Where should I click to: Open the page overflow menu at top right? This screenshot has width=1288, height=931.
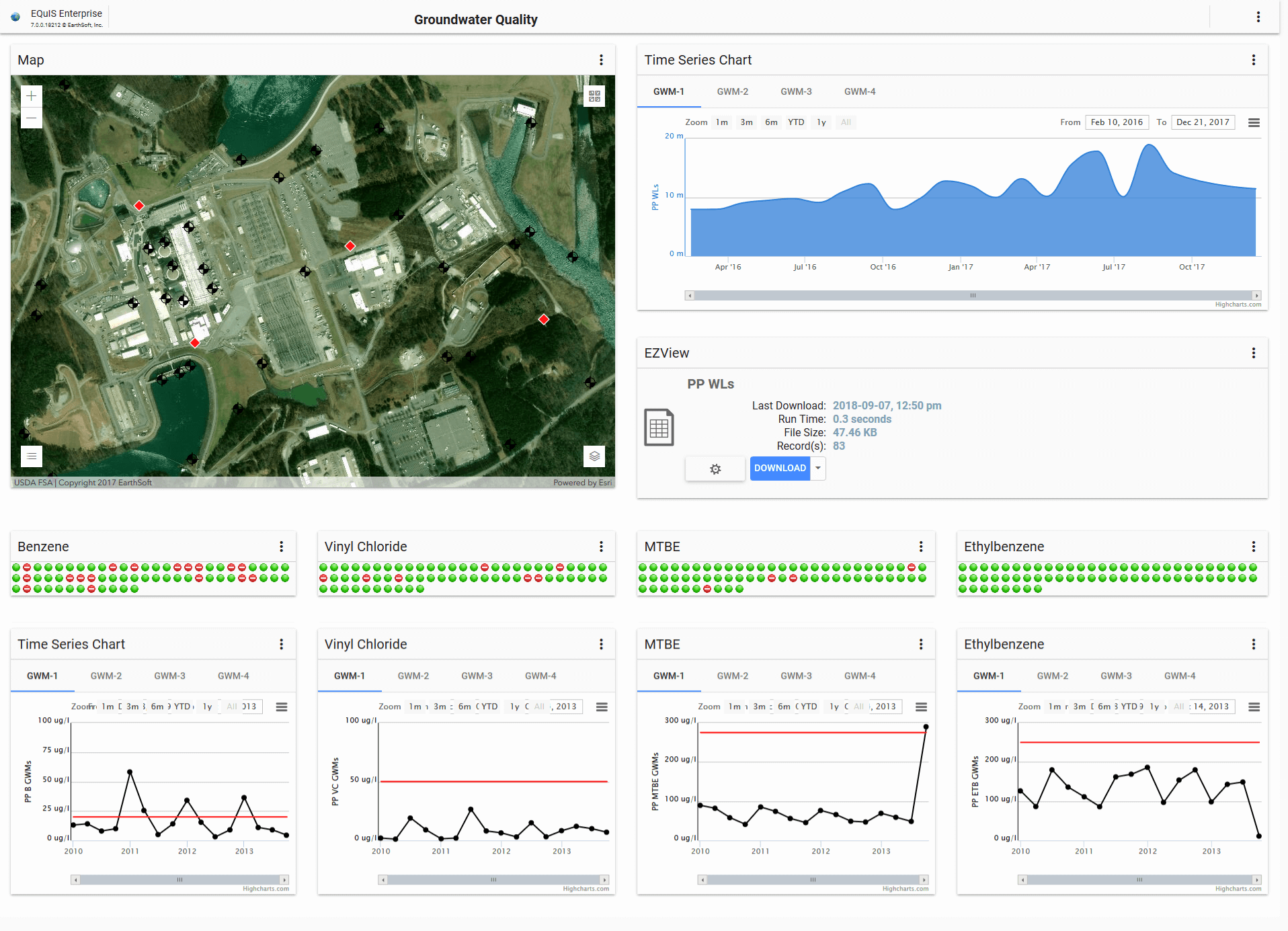[x=1259, y=17]
